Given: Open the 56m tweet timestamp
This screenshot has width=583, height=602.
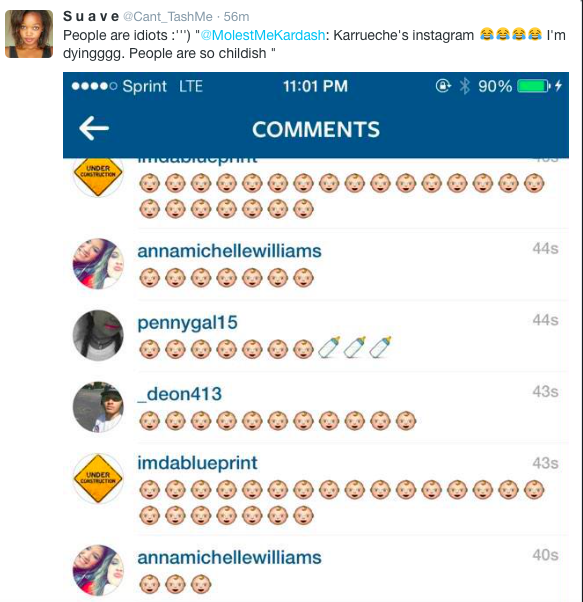Looking at the screenshot, I should [x=236, y=17].
